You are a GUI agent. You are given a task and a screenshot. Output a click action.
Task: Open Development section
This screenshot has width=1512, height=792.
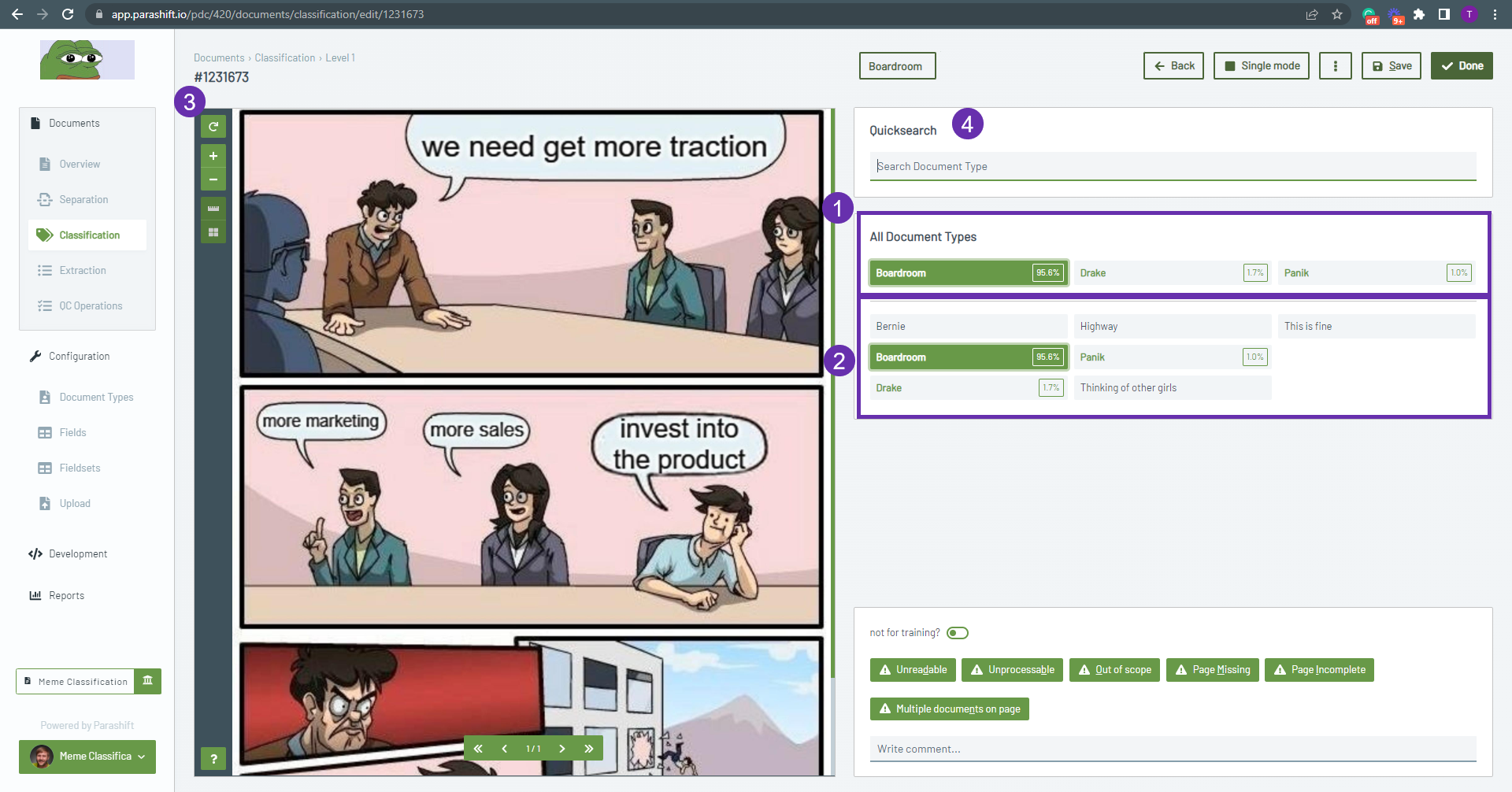click(x=78, y=554)
